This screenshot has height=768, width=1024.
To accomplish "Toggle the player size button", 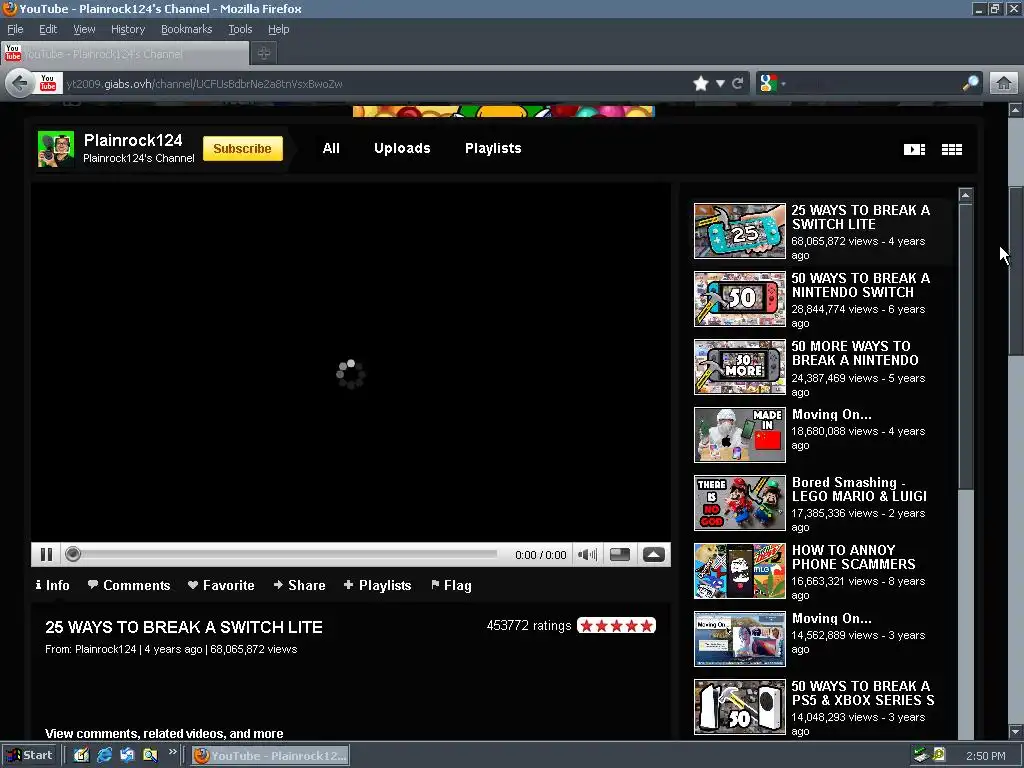I will coord(619,554).
